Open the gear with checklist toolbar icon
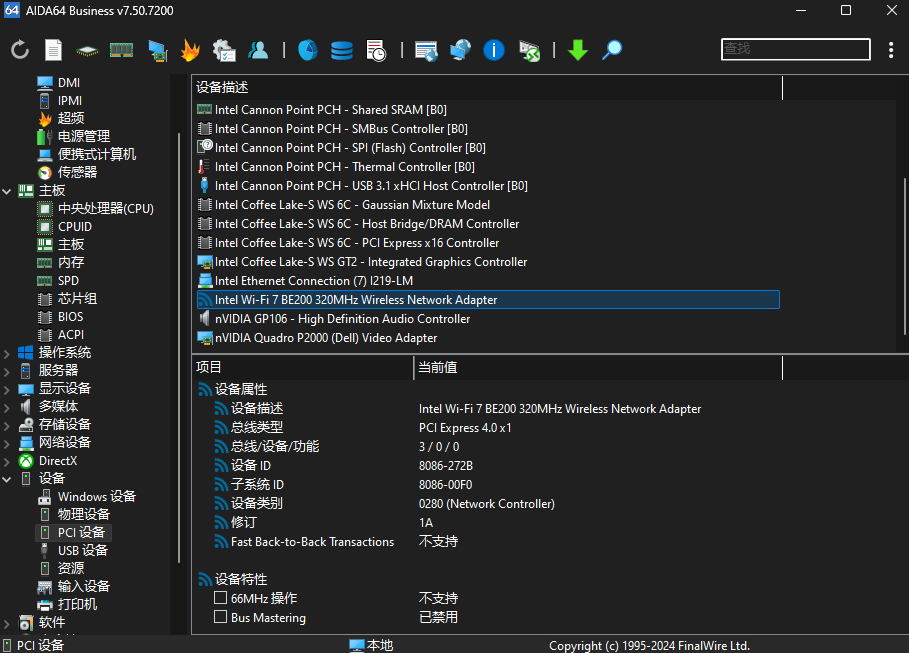The image size is (909, 653). coord(224,50)
